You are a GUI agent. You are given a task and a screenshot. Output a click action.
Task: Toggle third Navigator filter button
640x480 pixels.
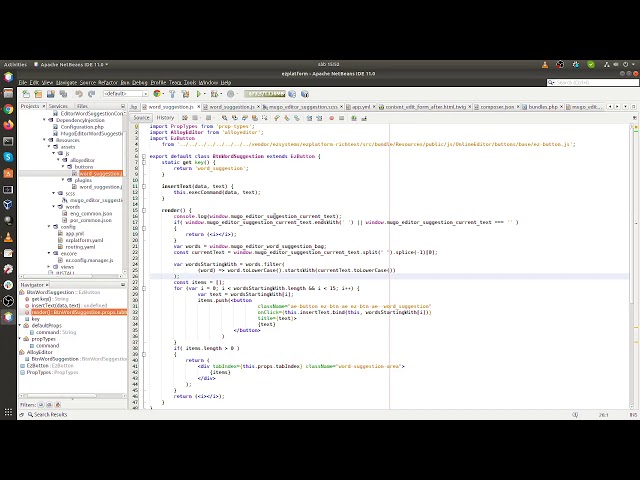click(x=58, y=405)
